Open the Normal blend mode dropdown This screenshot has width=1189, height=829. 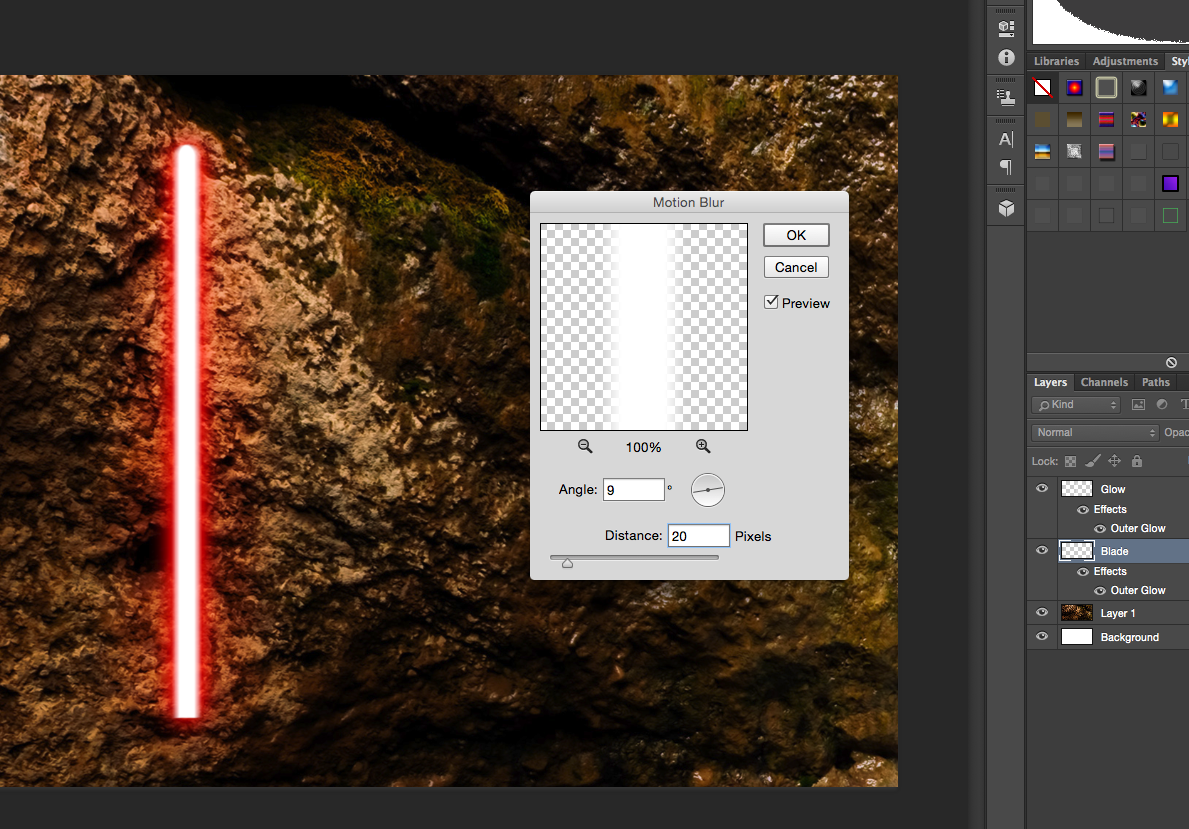pyautogui.click(x=1093, y=432)
